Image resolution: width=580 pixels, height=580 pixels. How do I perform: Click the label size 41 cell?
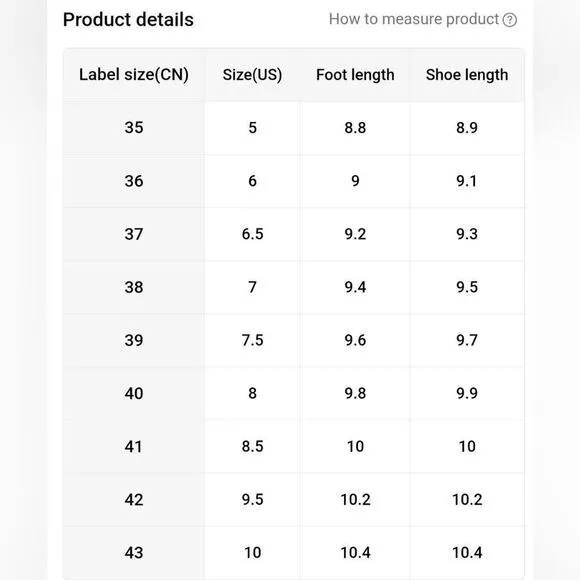134,446
